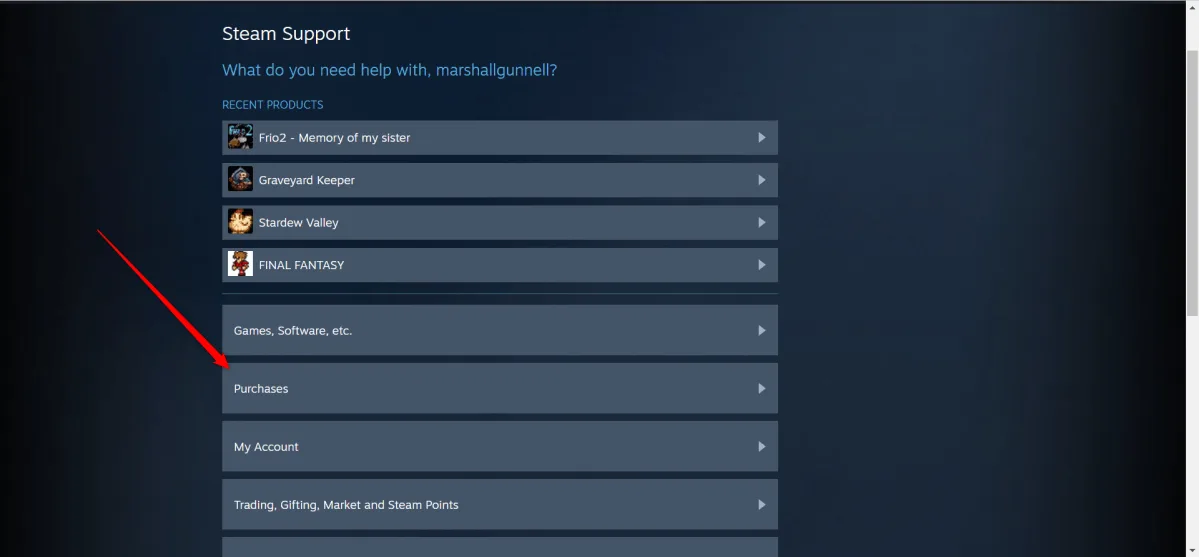Click the Steam Support heading
This screenshot has height=557, width=1199.
pos(286,34)
